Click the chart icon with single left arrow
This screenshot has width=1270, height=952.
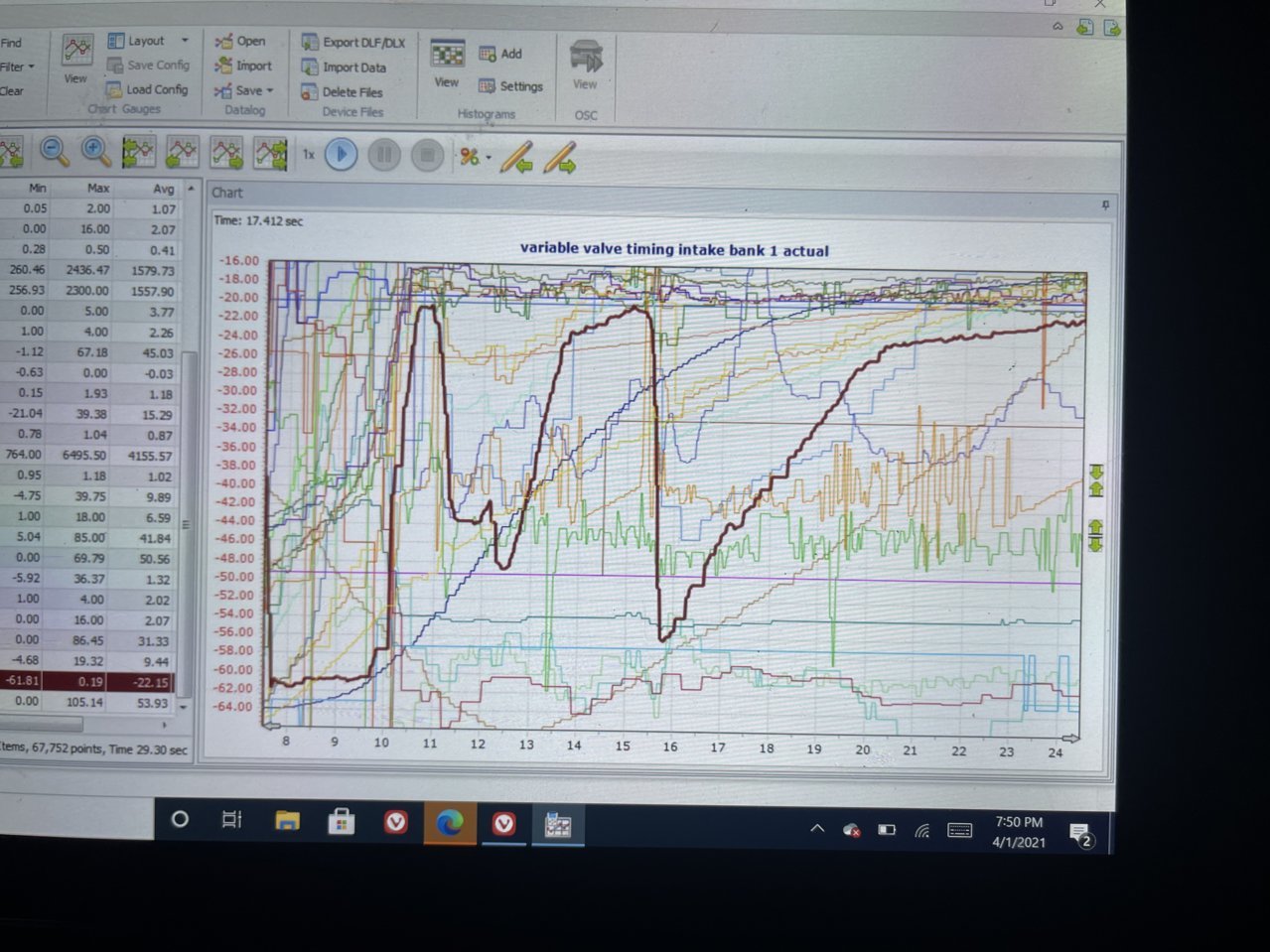tap(182, 152)
